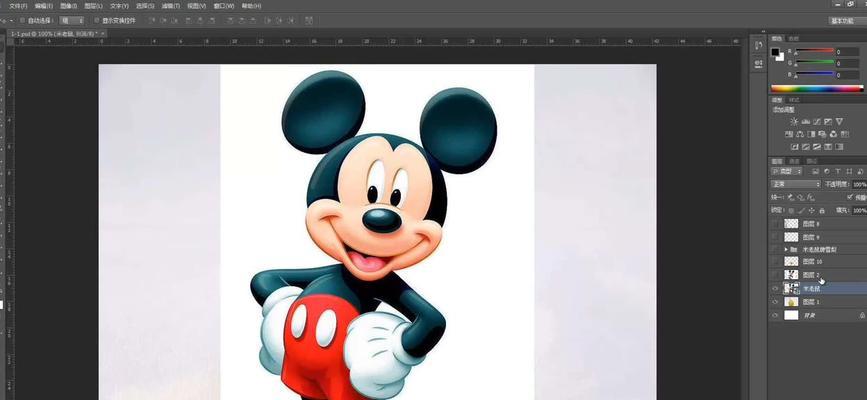Show 图层 10 via its visibility box
867x400 pixels.
(x=775, y=261)
